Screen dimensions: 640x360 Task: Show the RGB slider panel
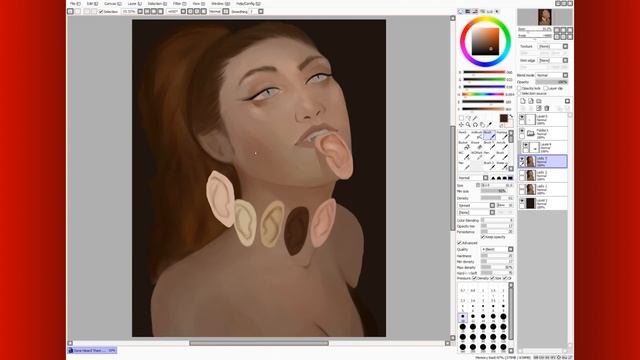[468, 11]
